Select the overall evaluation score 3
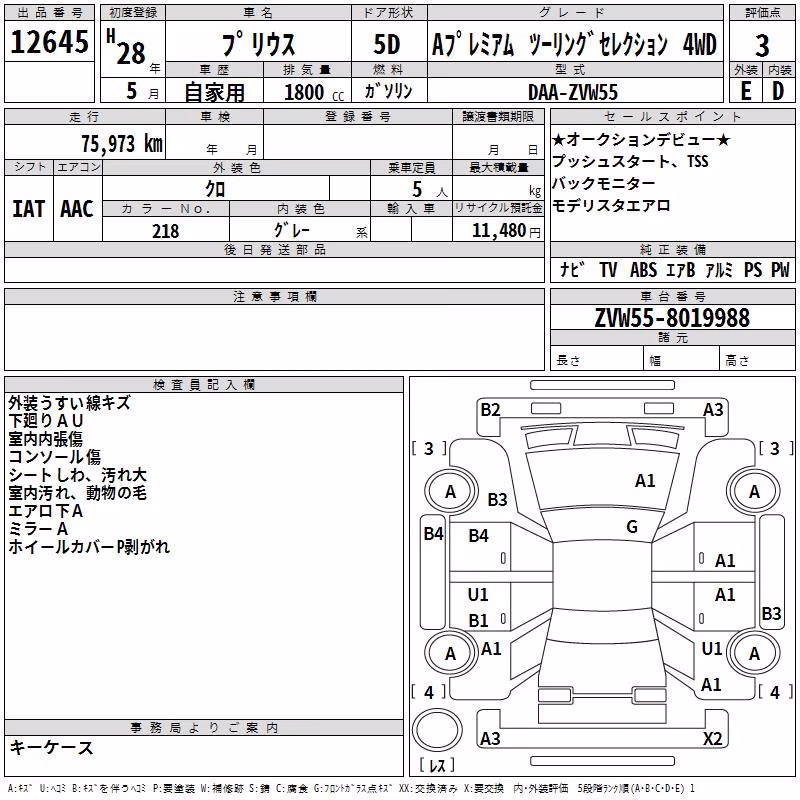 (762, 46)
